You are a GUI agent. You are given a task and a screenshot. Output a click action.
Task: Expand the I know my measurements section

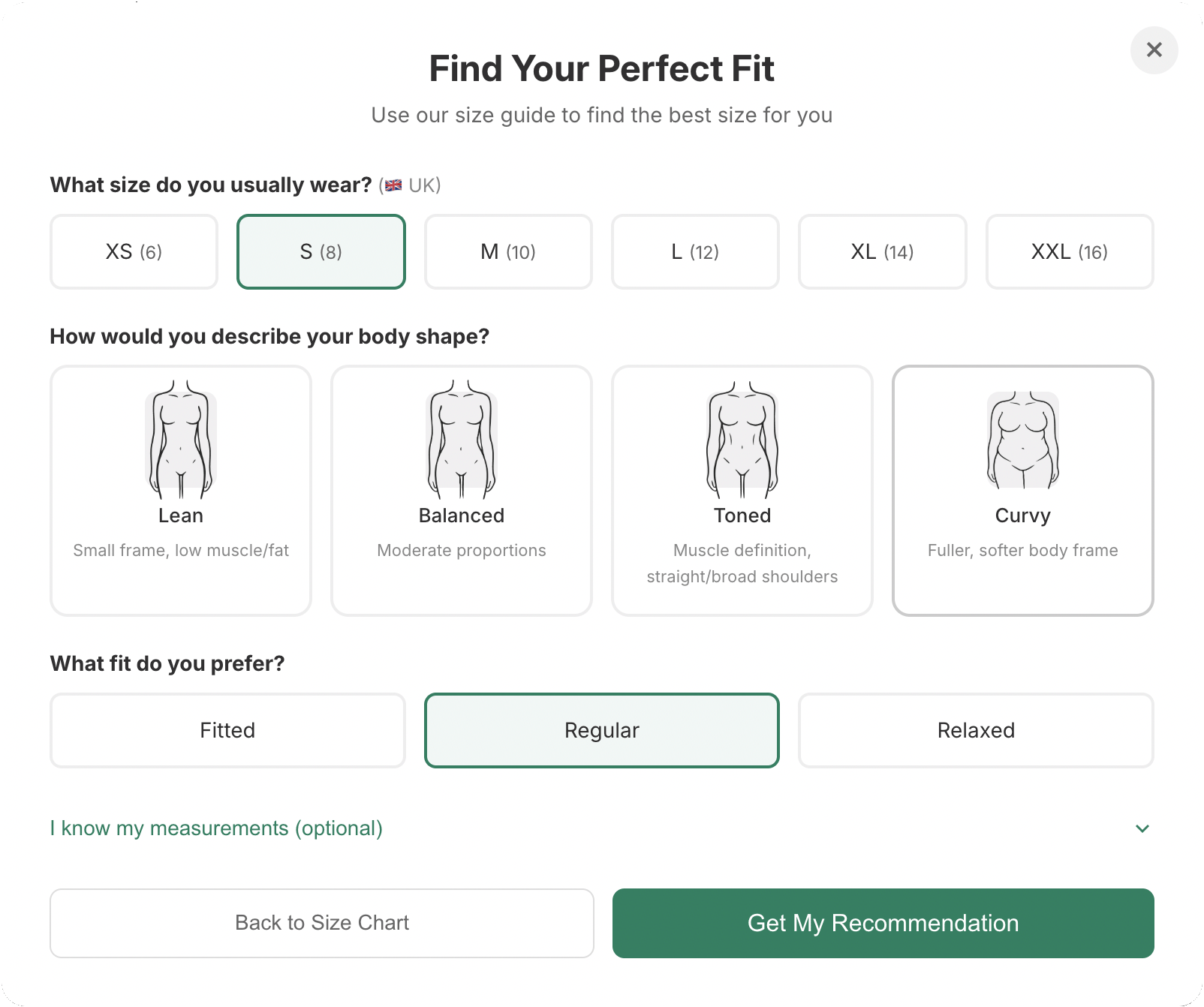[216, 828]
